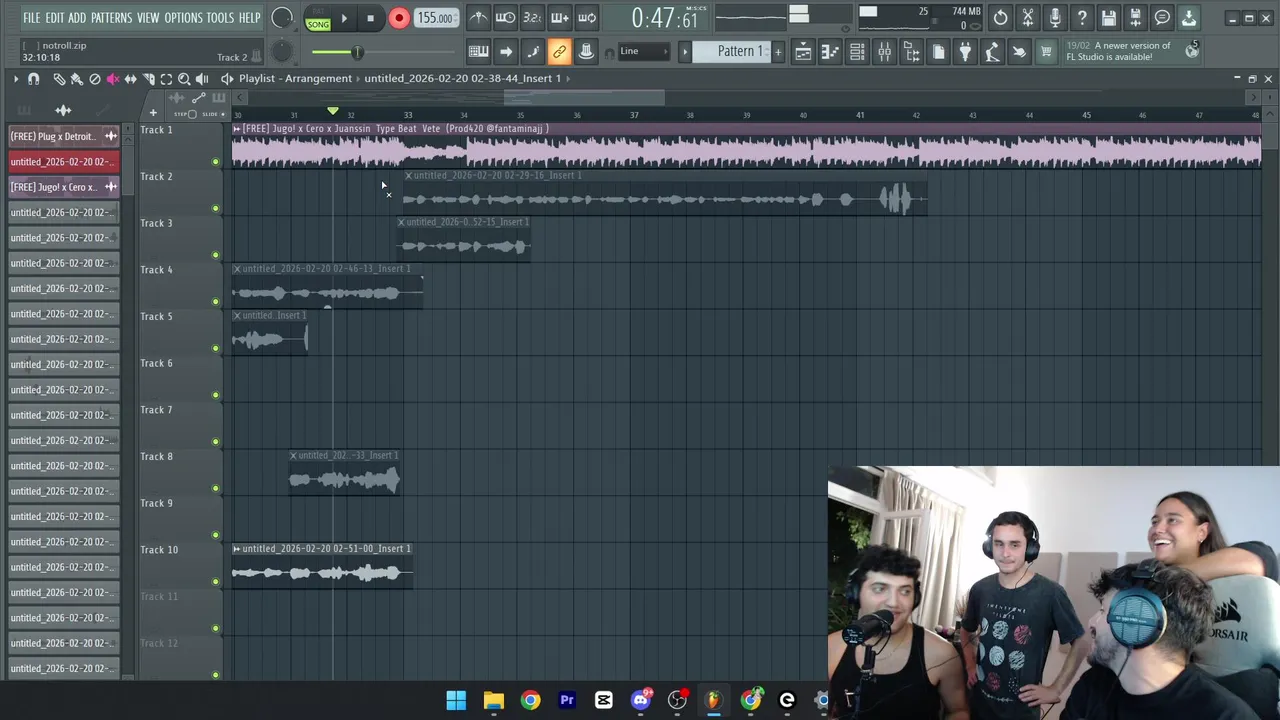Toggle the loop recording icon
Viewport: 1280px width, 720px height.
pos(586,18)
